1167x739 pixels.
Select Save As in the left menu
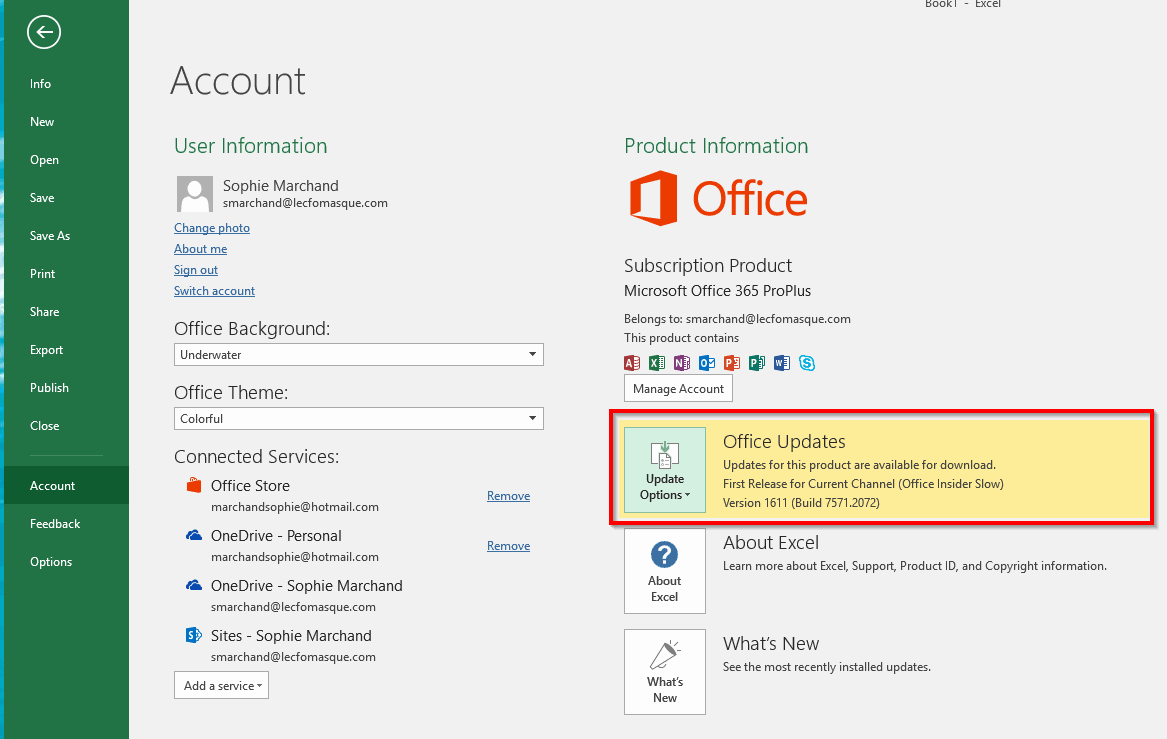[50, 236]
